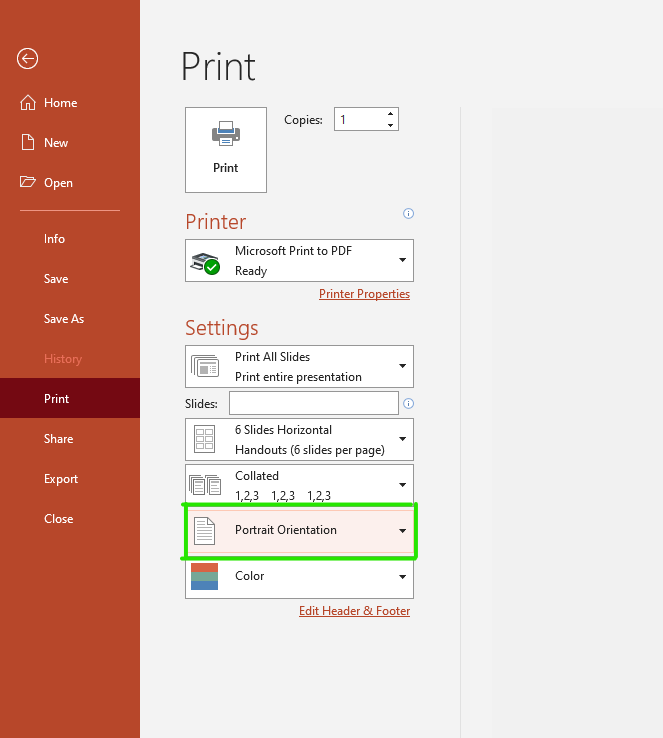
Task: Open the Printer Properties link
Action: point(364,294)
